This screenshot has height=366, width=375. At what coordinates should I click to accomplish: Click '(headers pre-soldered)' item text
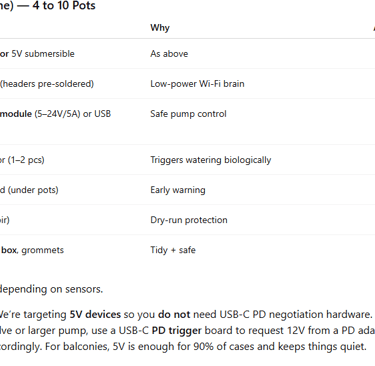pos(47,84)
